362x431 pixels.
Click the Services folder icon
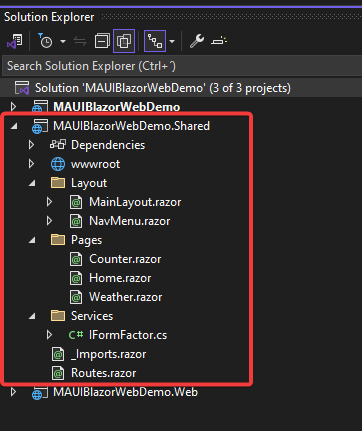(x=58, y=316)
